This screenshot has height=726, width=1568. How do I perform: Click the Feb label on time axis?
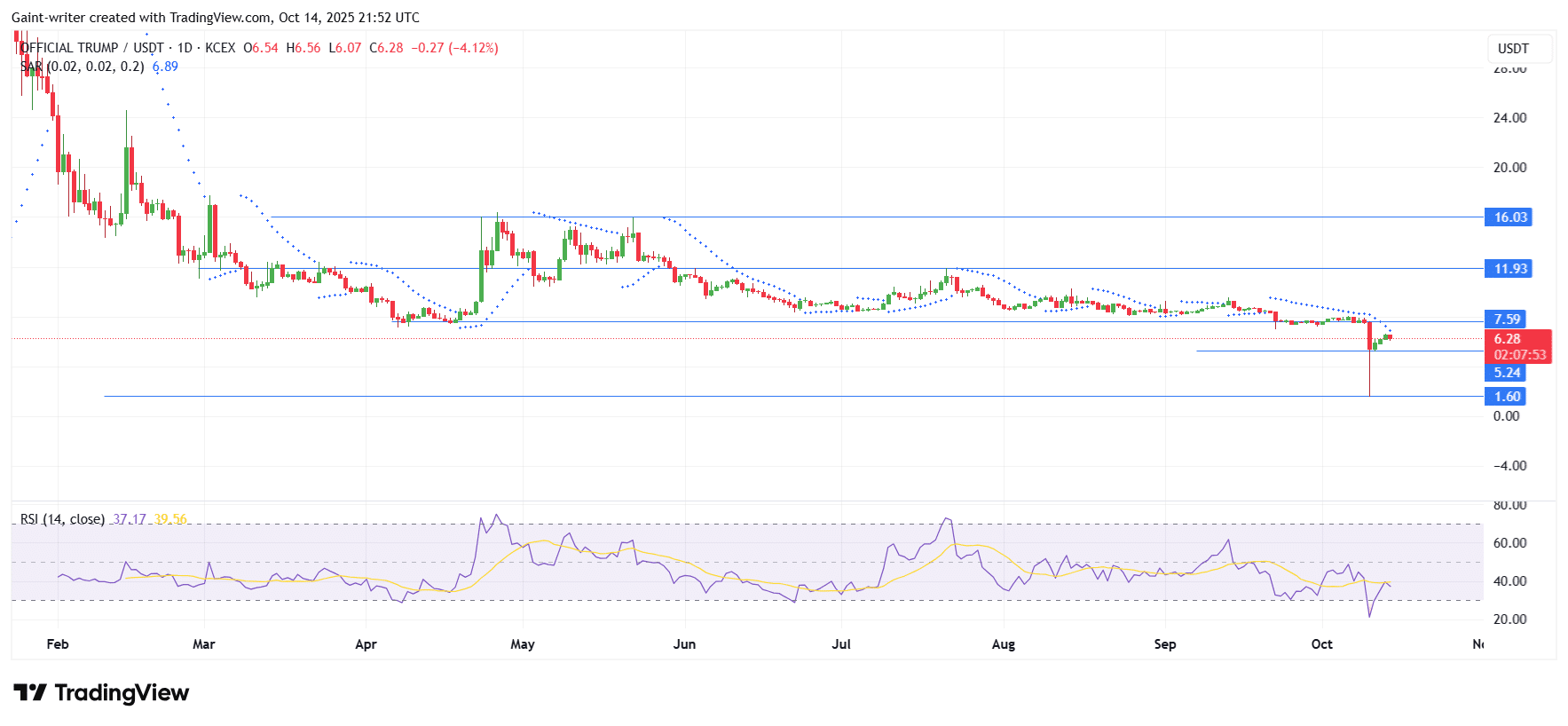(58, 644)
